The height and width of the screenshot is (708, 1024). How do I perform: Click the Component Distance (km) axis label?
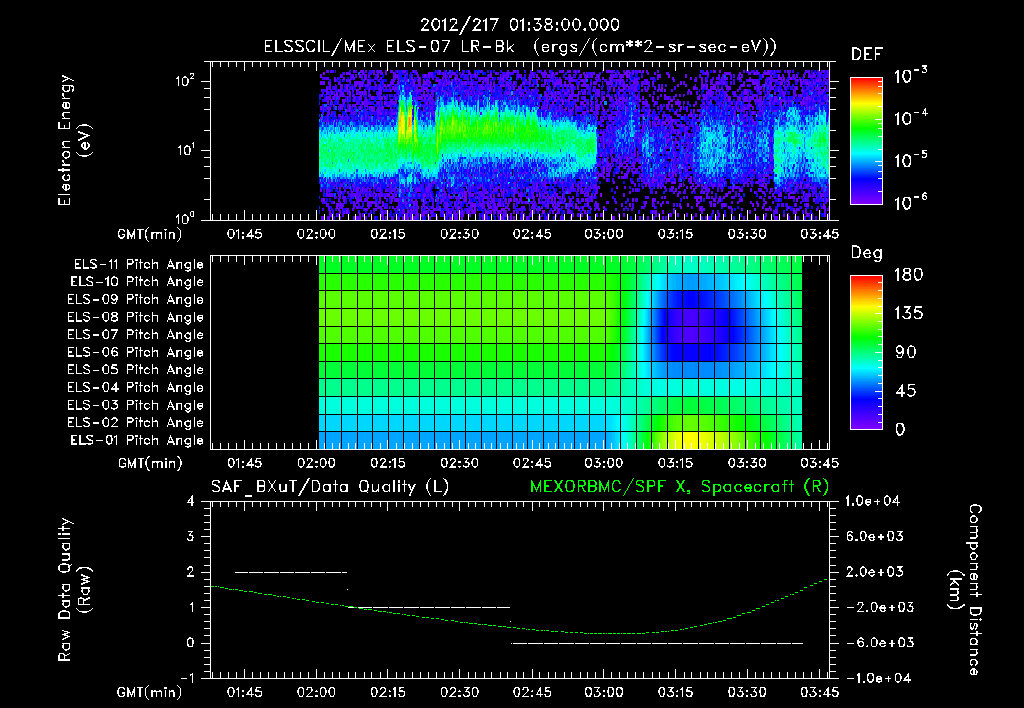[x=964, y=590]
